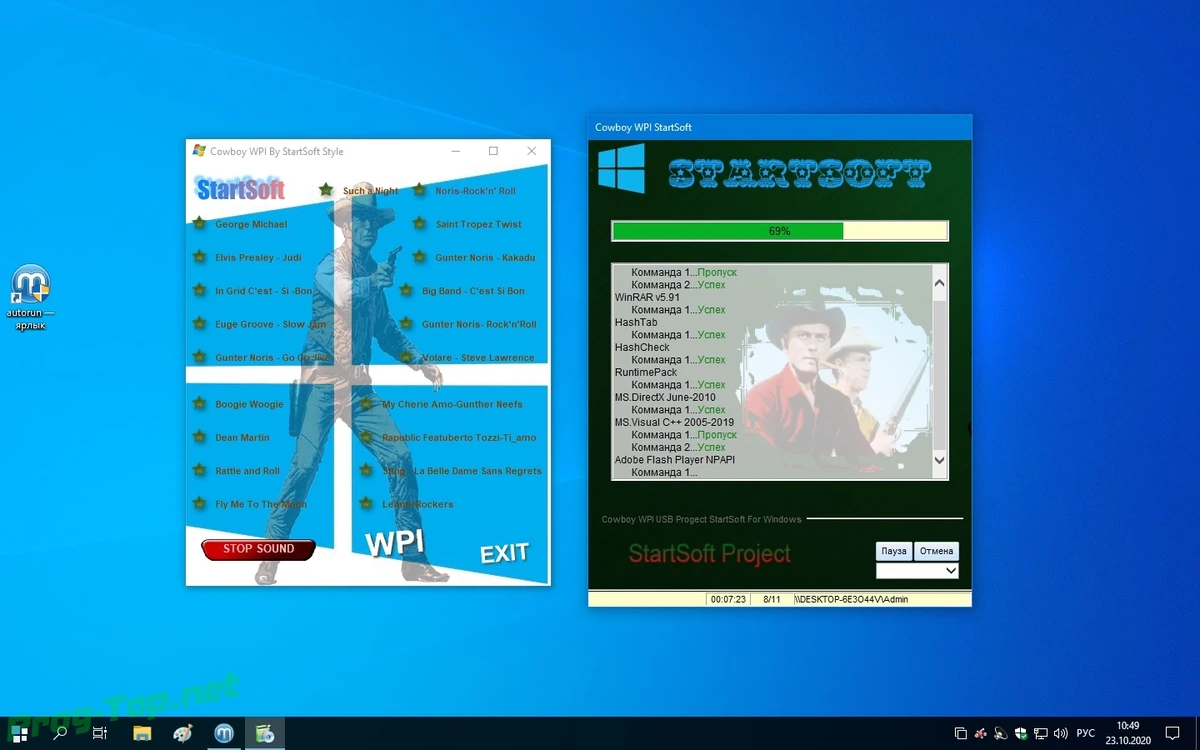Play Rapublic Featuberto Tozzi-Ti_amo track label
The height and width of the screenshot is (750, 1200).
[459, 437]
